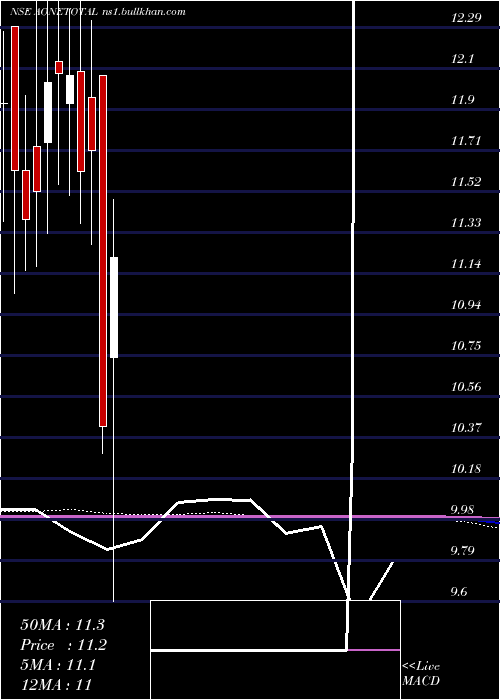Click the 10.75 price axis label
The height and width of the screenshot is (700, 500).
tap(466, 346)
